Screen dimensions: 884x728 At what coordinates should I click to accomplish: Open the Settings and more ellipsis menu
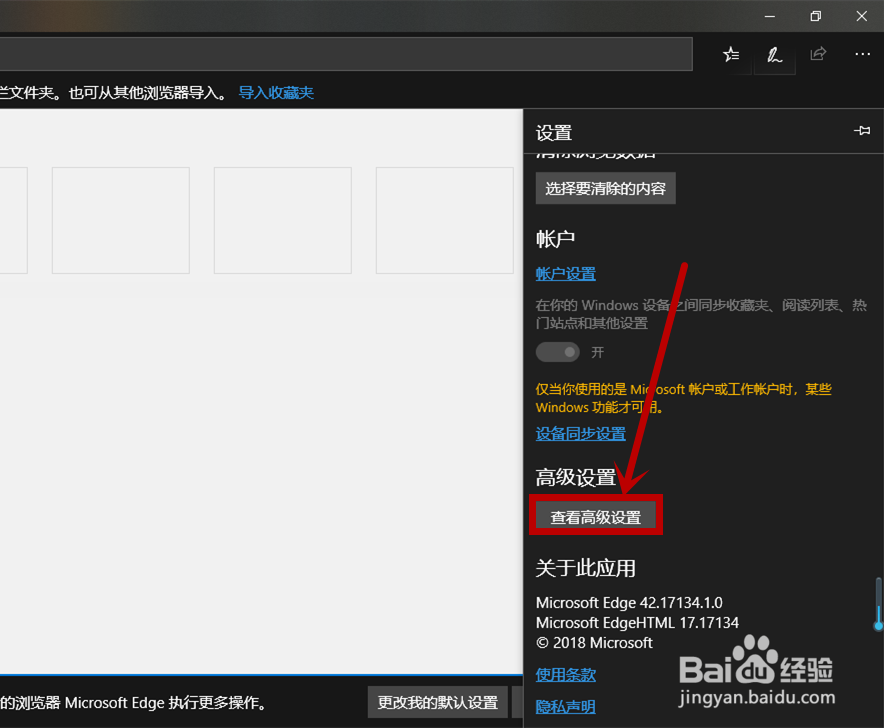point(862,54)
